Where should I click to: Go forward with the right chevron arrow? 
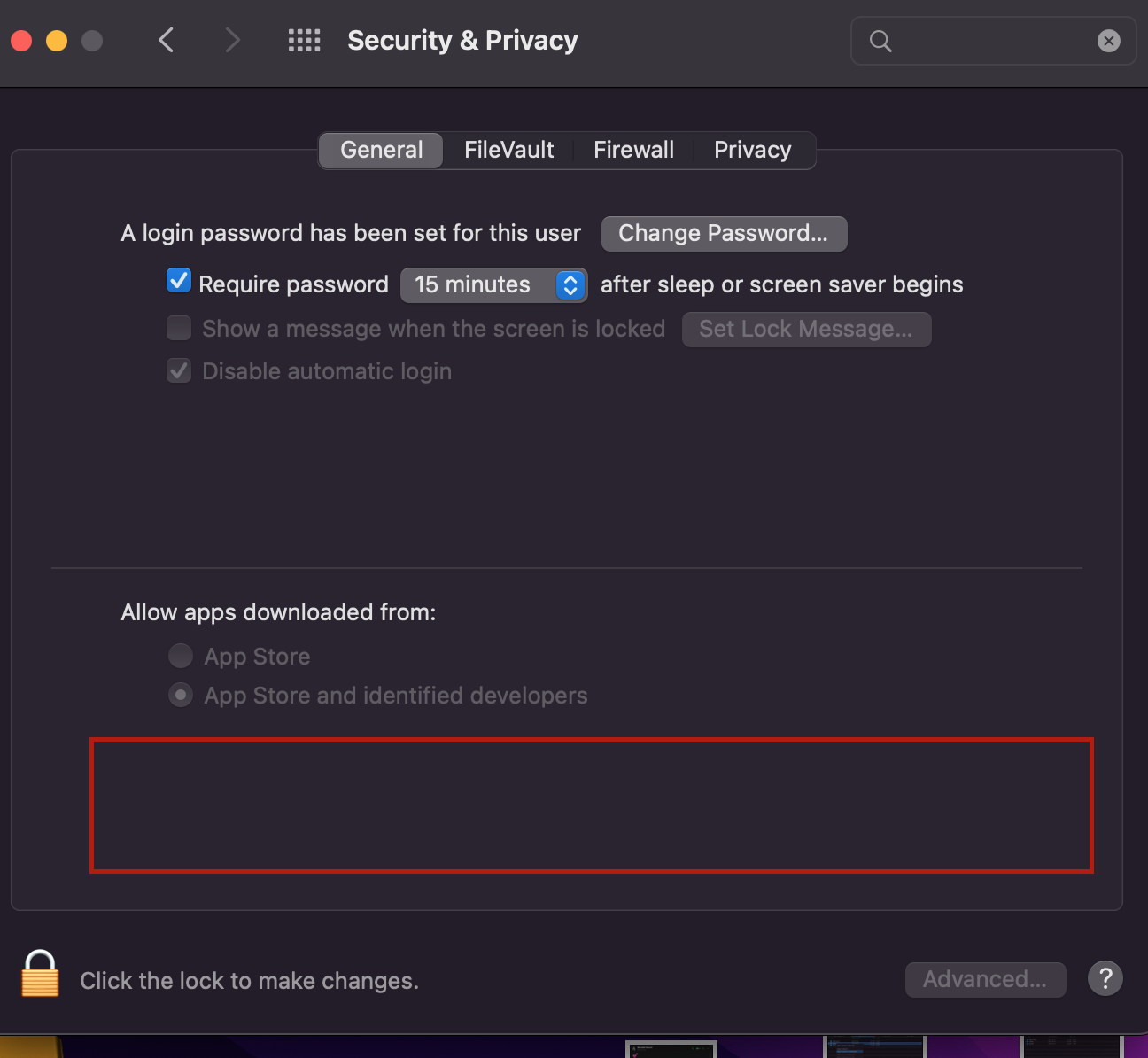click(232, 40)
